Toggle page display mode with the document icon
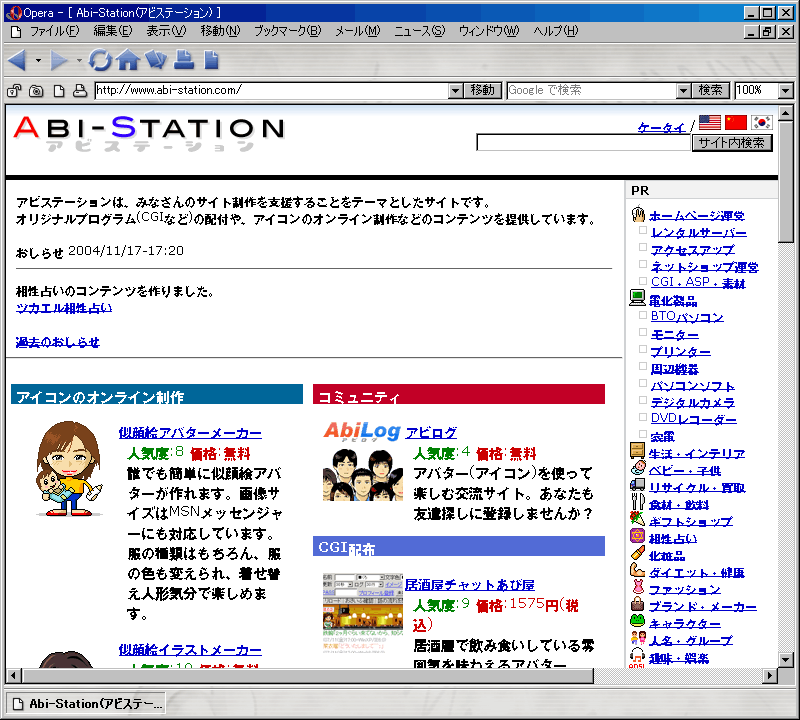Screen dimensions: 800x720 tap(59, 91)
